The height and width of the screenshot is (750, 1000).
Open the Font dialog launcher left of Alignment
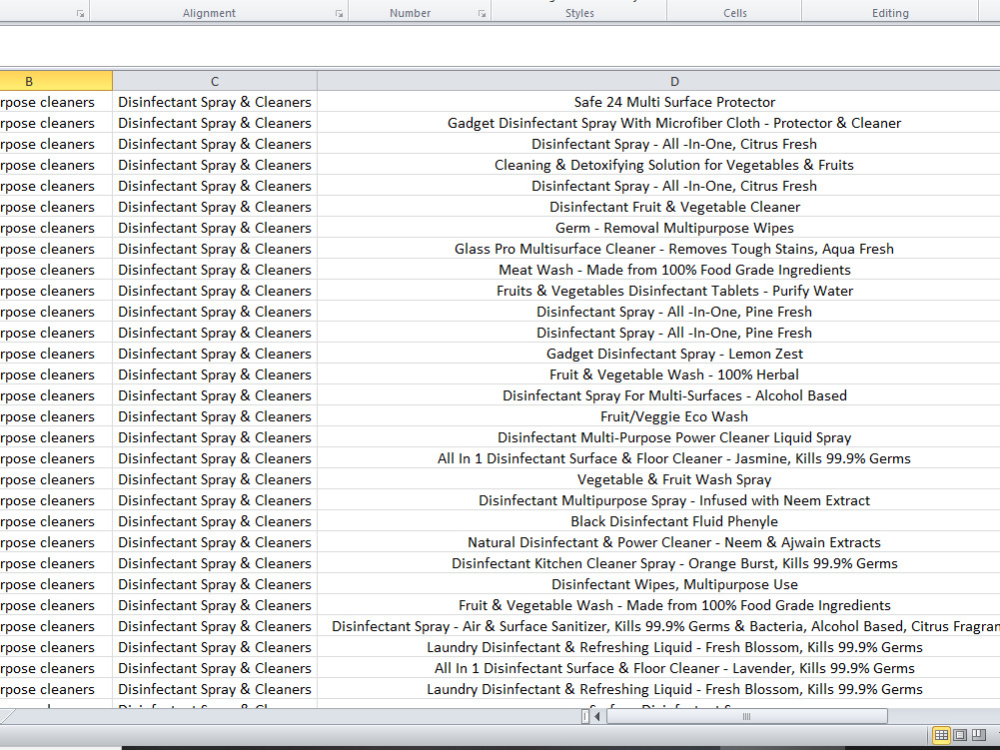click(x=80, y=13)
